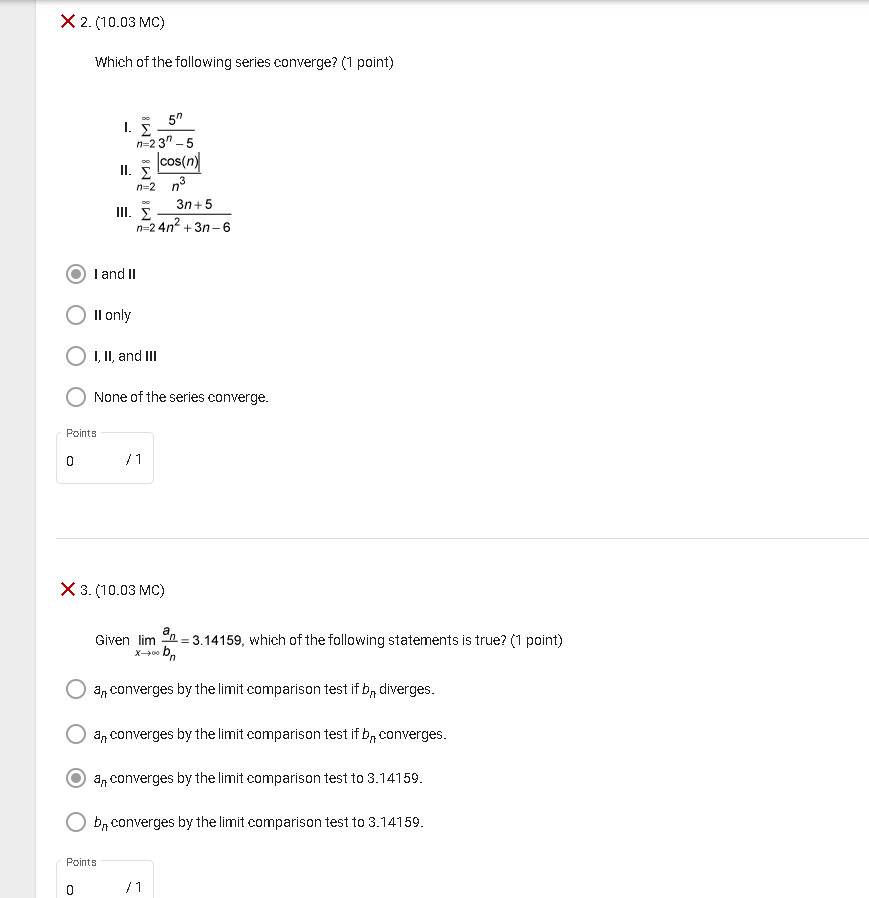Choose the 'I, II, and III' answer
869x898 pixels.
(75, 356)
